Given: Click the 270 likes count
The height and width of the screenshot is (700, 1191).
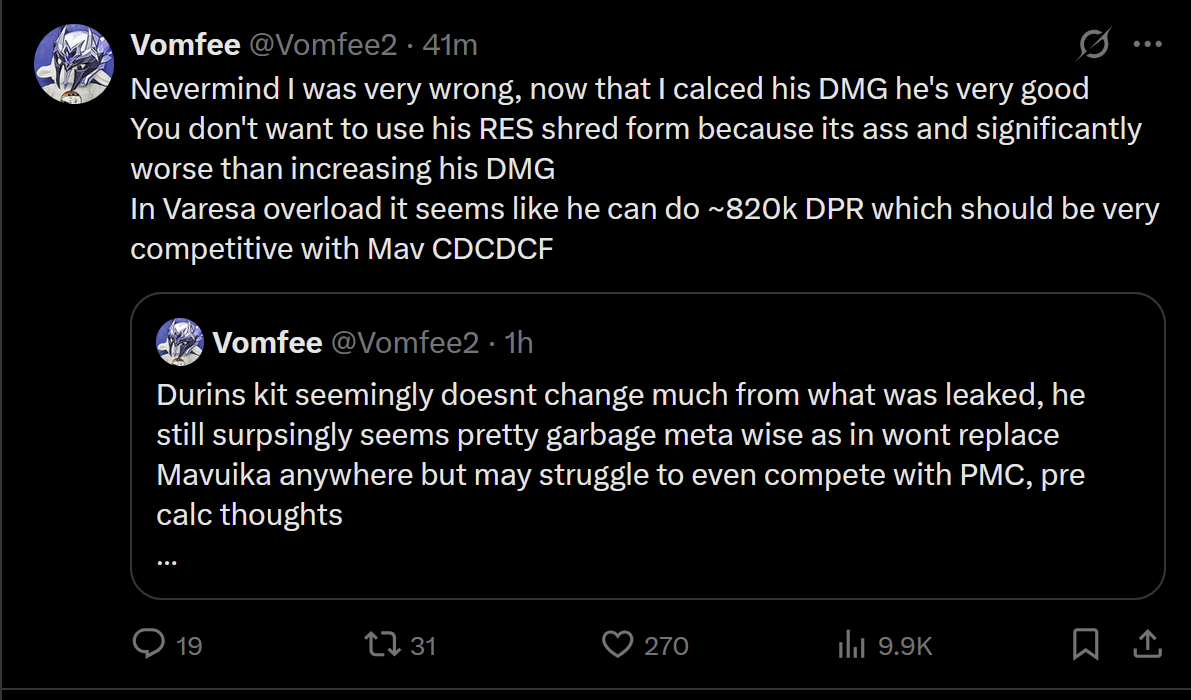Looking at the screenshot, I should [666, 646].
